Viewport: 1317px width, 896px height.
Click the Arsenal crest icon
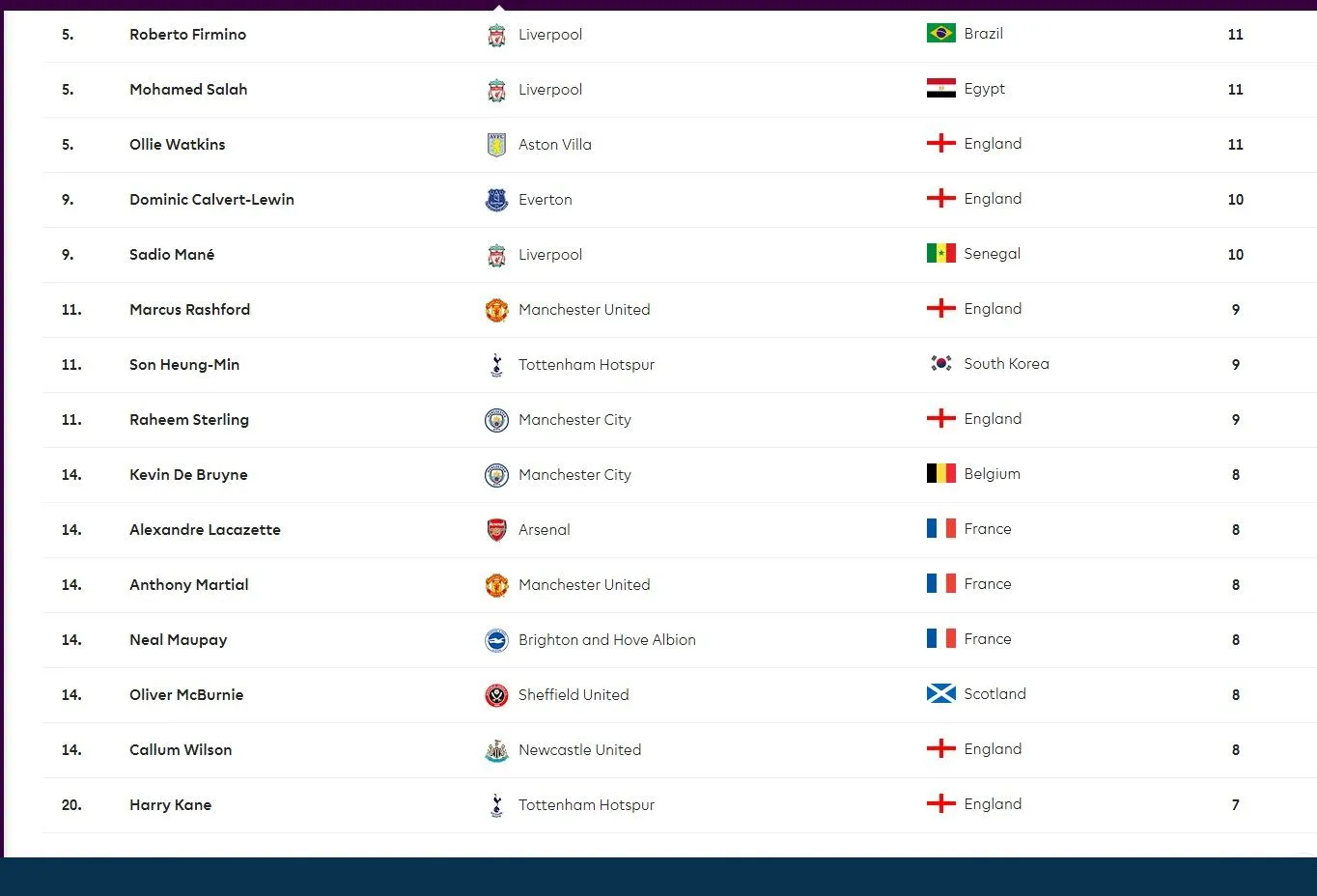click(x=496, y=530)
